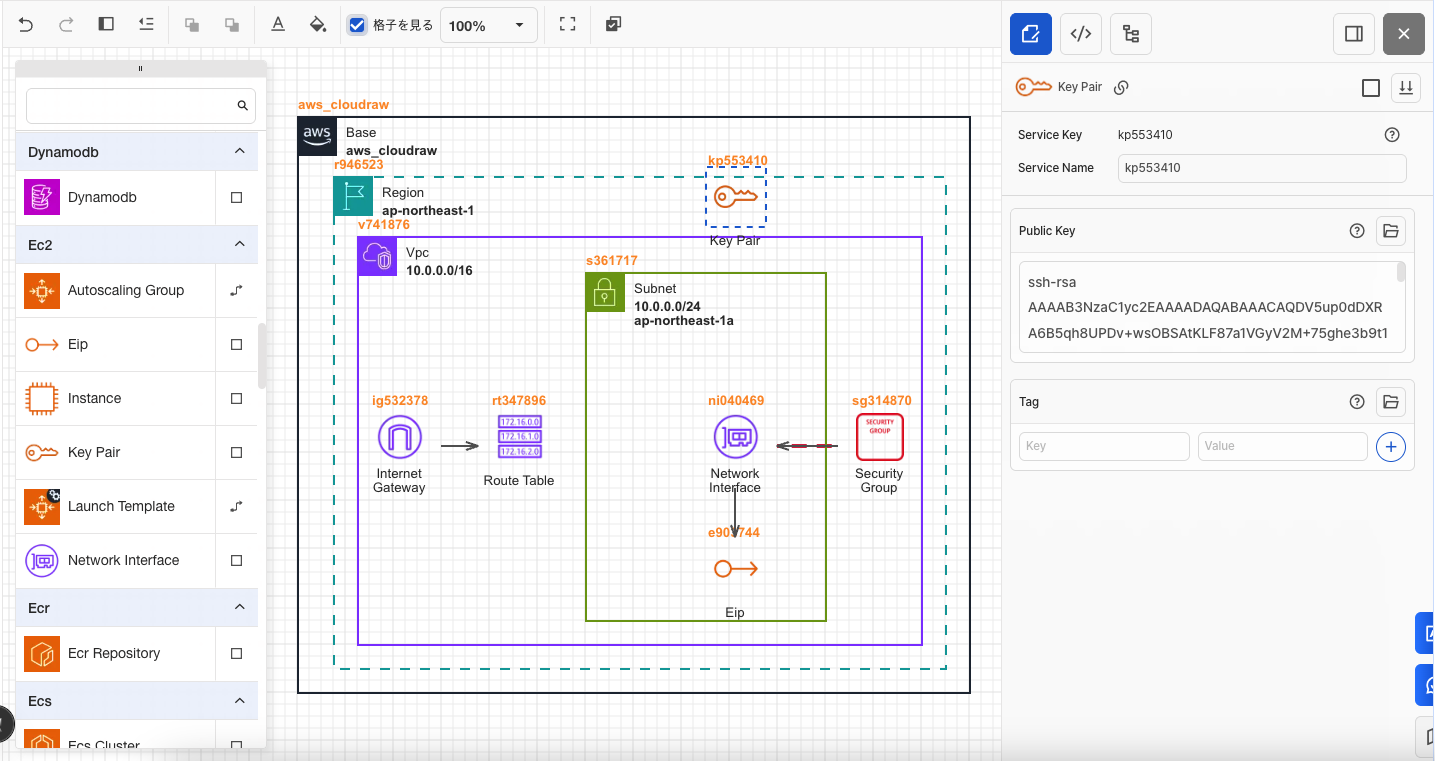The height and width of the screenshot is (761, 1435).
Task: Select Launch Template component in palette
Action: pos(116,507)
